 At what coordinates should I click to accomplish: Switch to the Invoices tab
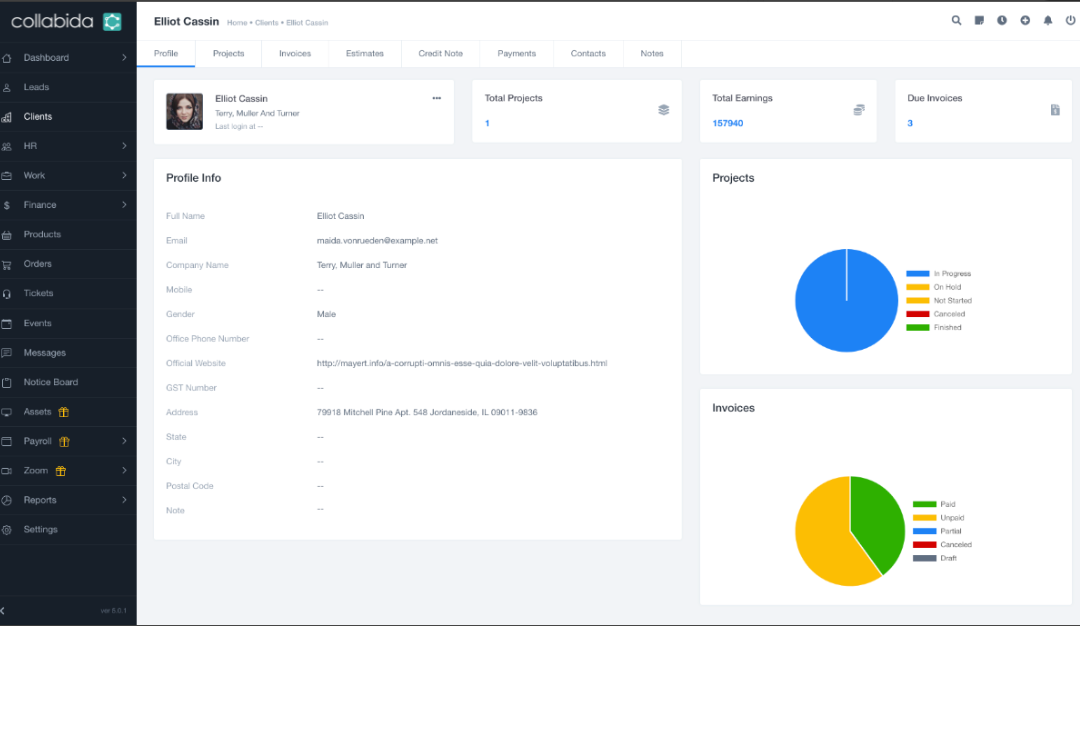[295, 54]
